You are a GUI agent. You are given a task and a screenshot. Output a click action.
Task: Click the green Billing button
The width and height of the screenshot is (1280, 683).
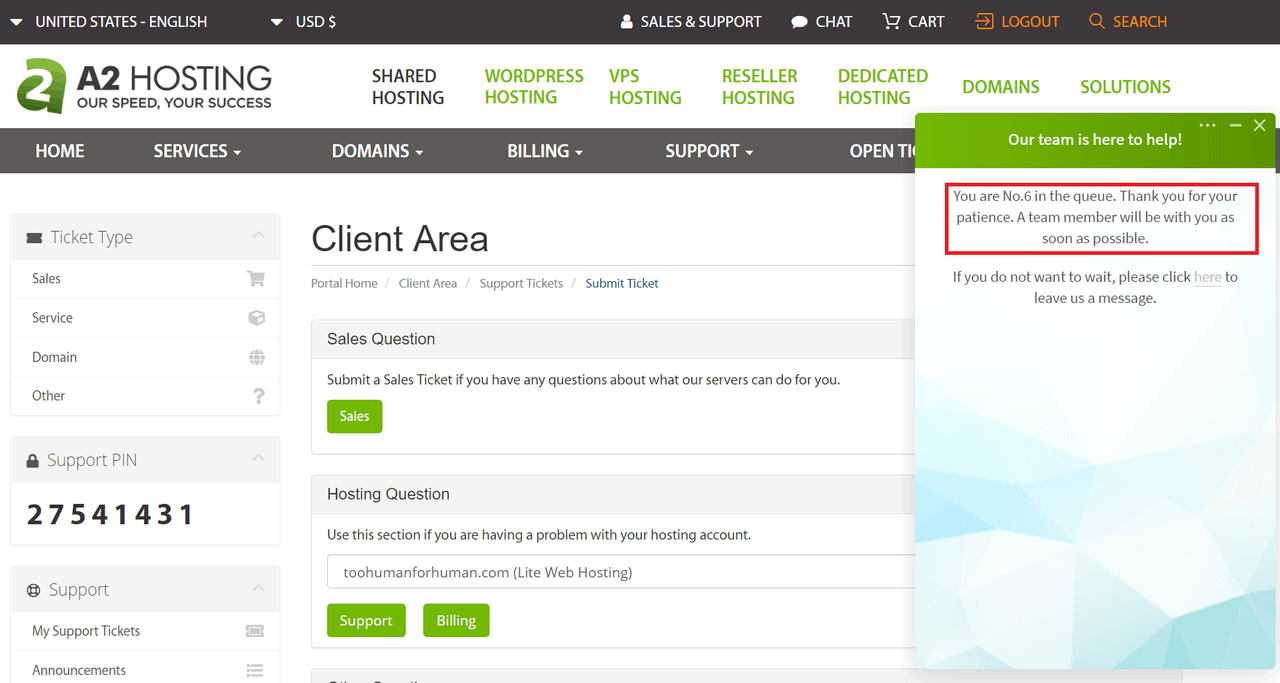456,620
